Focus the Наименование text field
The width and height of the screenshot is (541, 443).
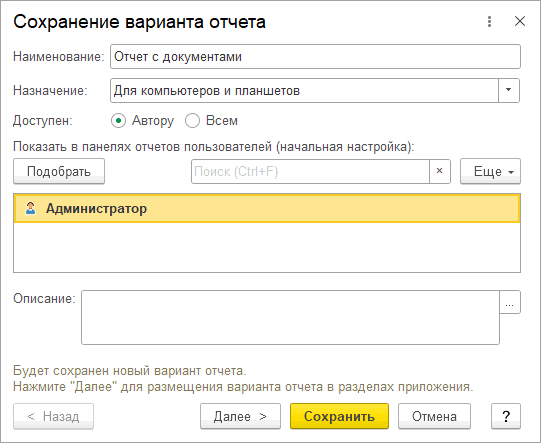pyautogui.click(x=315, y=57)
